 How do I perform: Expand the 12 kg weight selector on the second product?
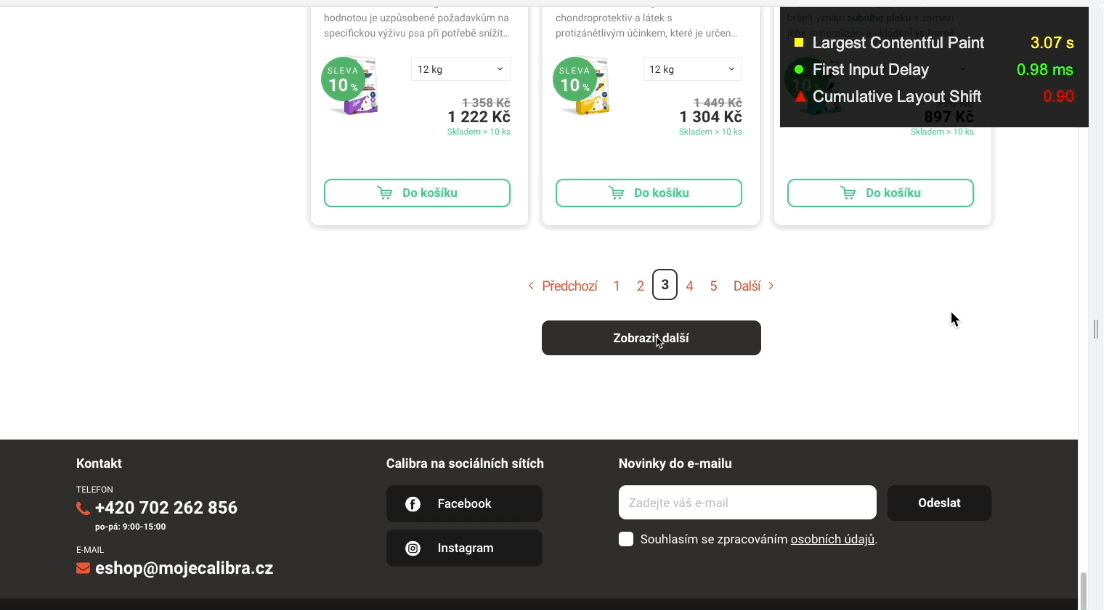692,69
